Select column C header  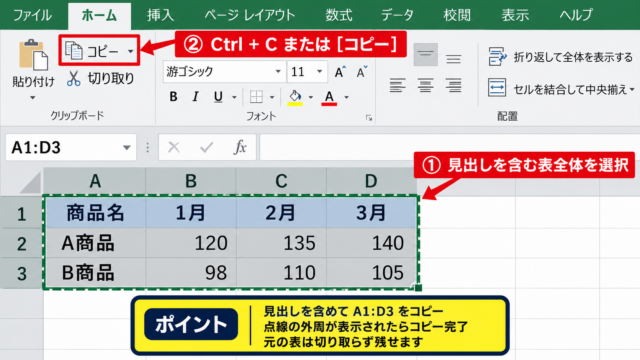(x=281, y=181)
